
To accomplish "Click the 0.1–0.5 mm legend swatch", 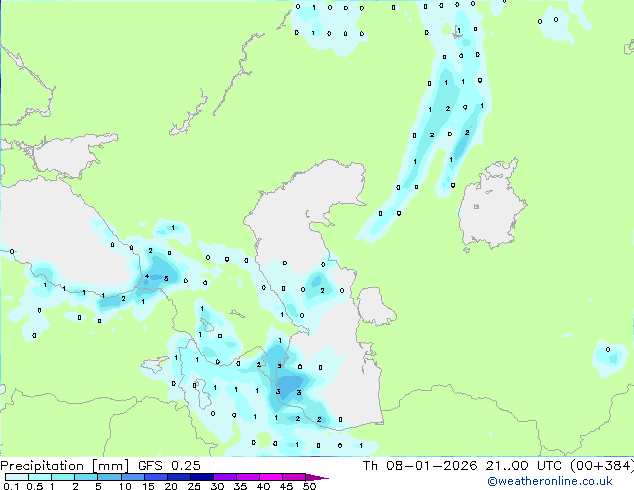I will point(17,477).
